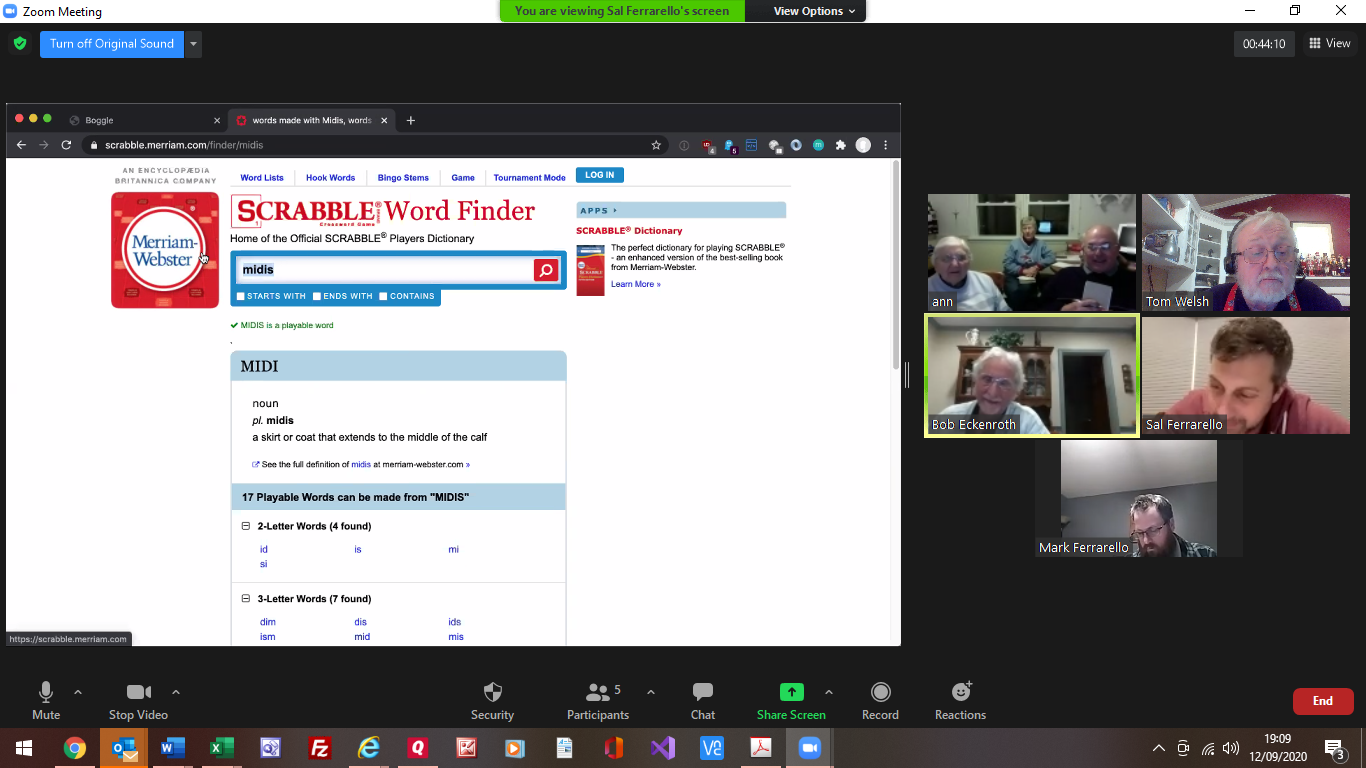Open the arrow menu beside Participants
Image resolution: width=1366 pixels, height=768 pixels.
coord(651,692)
